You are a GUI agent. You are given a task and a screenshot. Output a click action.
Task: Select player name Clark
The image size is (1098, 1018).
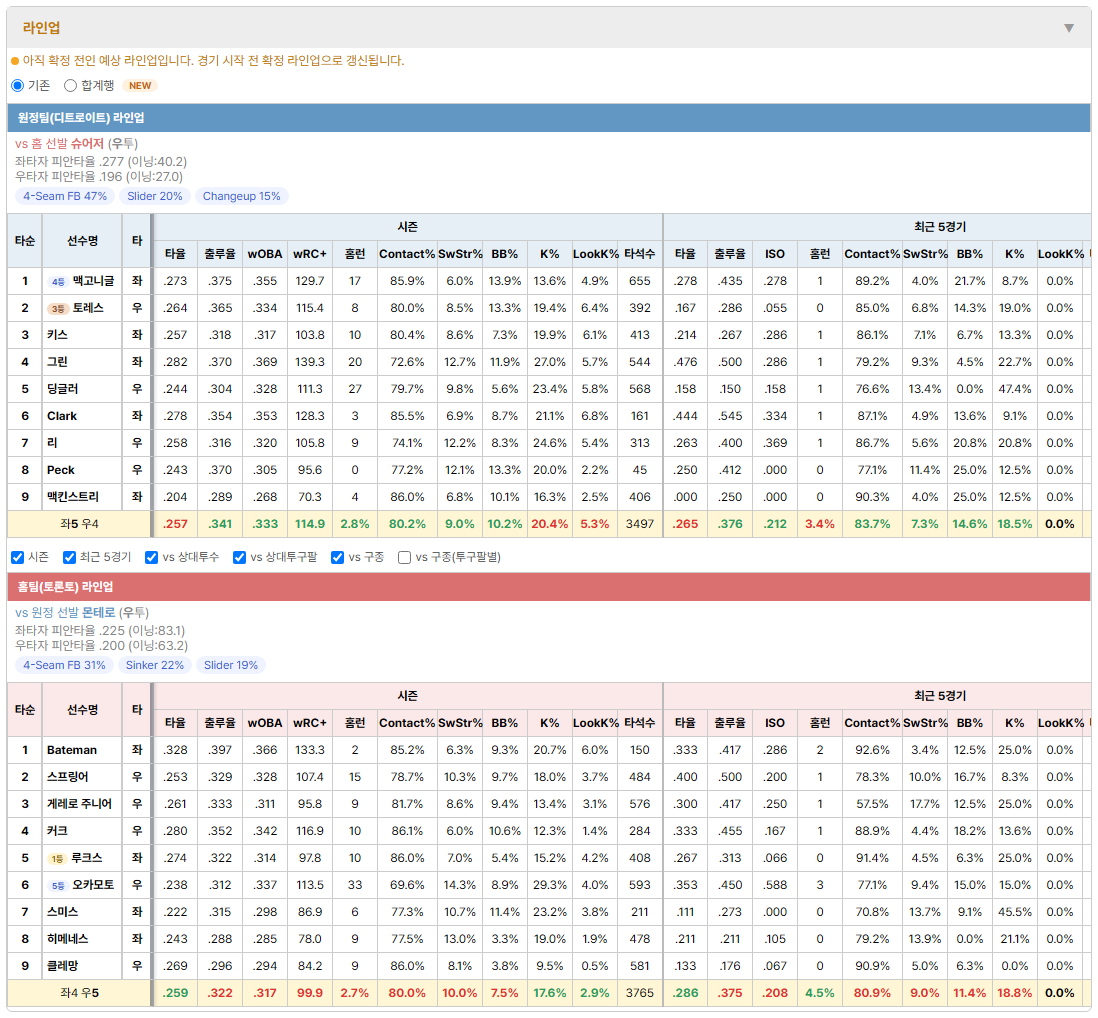click(x=62, y=416)
